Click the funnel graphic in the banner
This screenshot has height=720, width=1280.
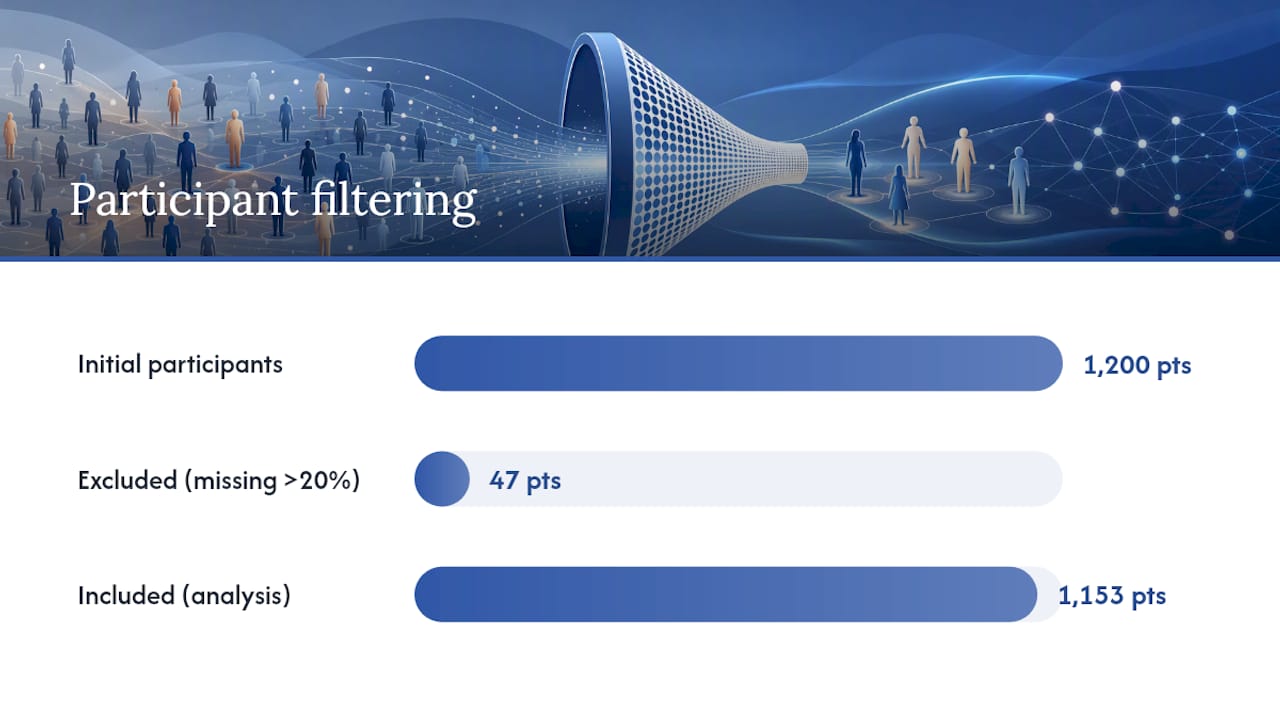click(684, 143)
